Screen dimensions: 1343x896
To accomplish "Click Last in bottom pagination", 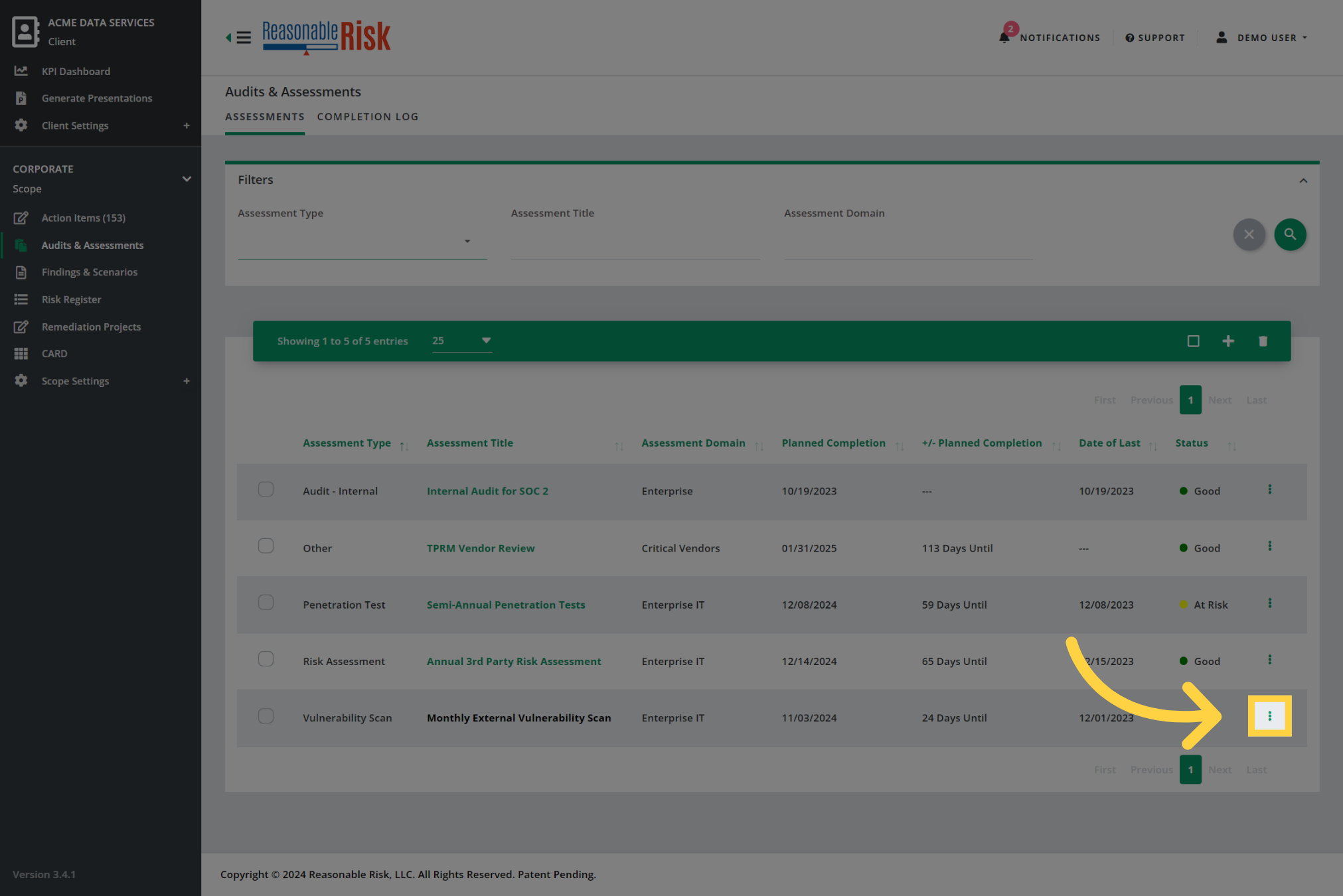I will tap(1256, 770).
